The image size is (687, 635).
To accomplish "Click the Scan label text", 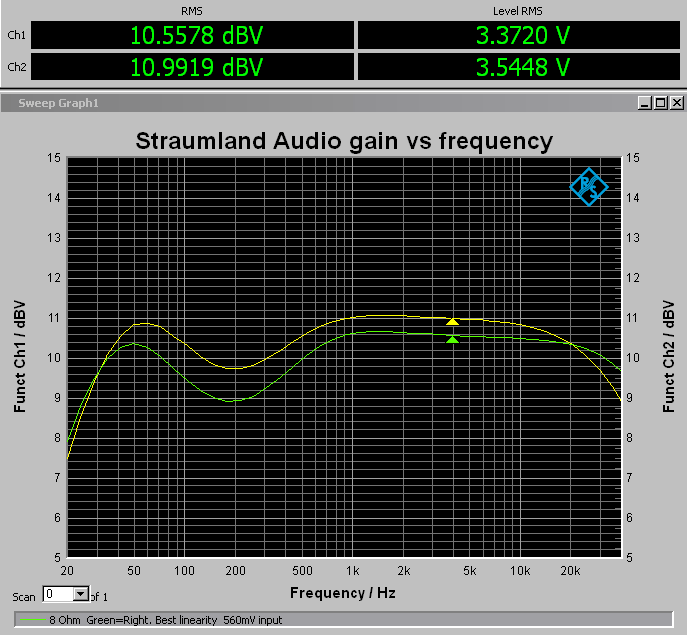I will tap(24, 597).
